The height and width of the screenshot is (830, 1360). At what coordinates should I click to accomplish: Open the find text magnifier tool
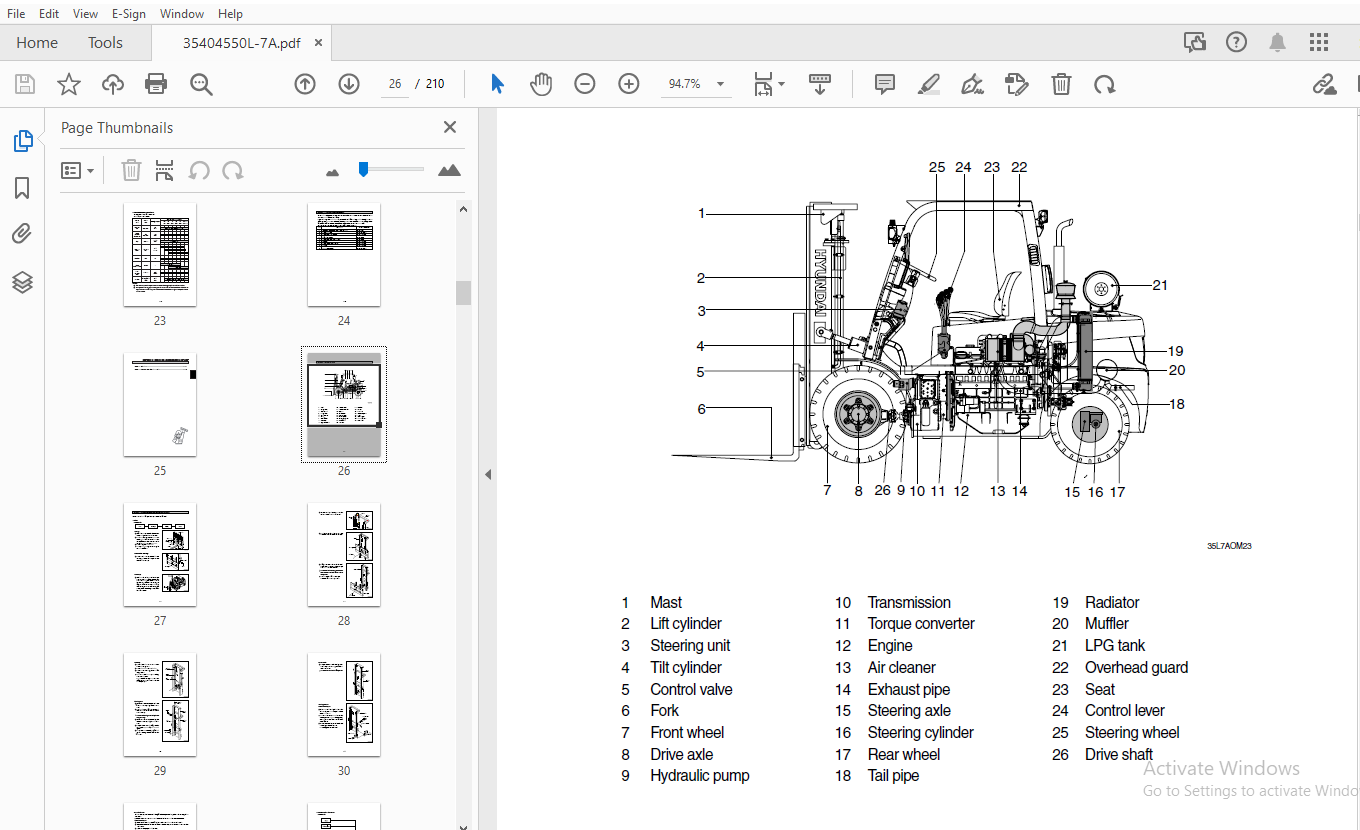[x=201, y=84]
